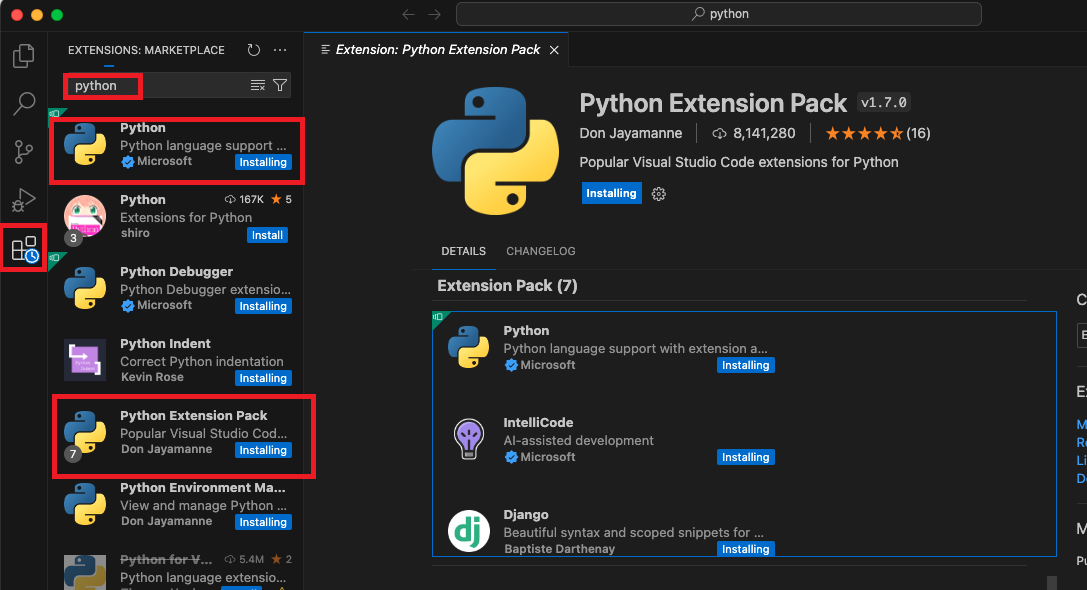This screenshot has height=590, width=1087.
Task: Switch to the CHANGELOG tab
Action: pos(541,251)
